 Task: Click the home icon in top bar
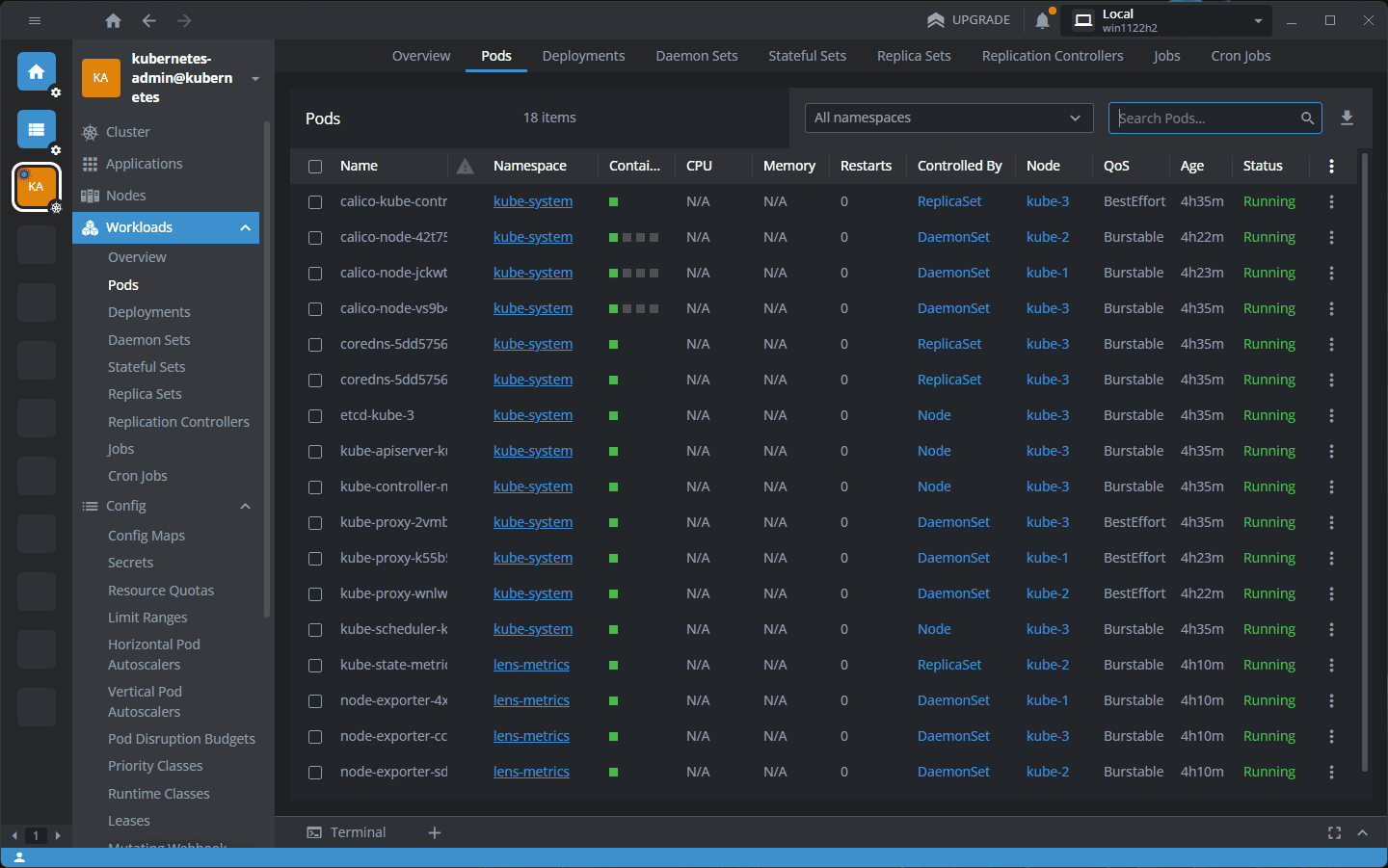pyautogui.click(x=113, y=20)
